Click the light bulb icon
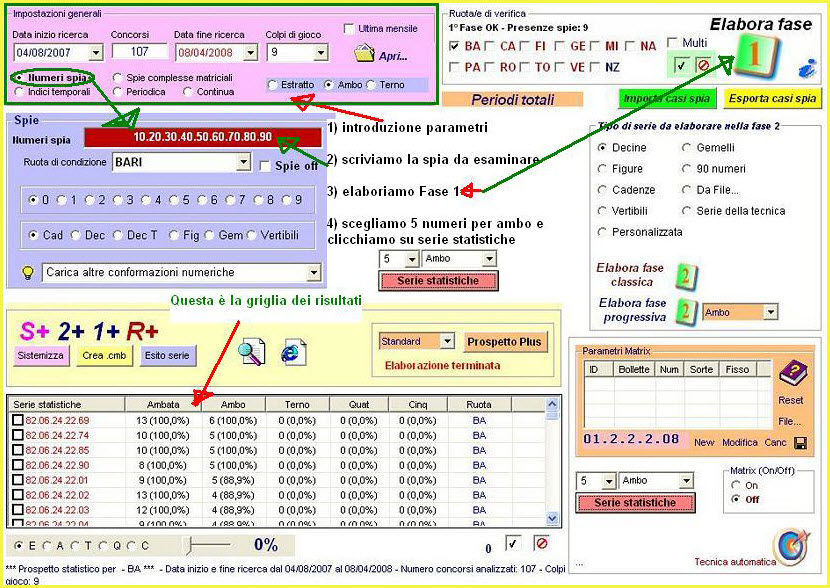Screen dimensions: 830x588 [x=28, y=273]
